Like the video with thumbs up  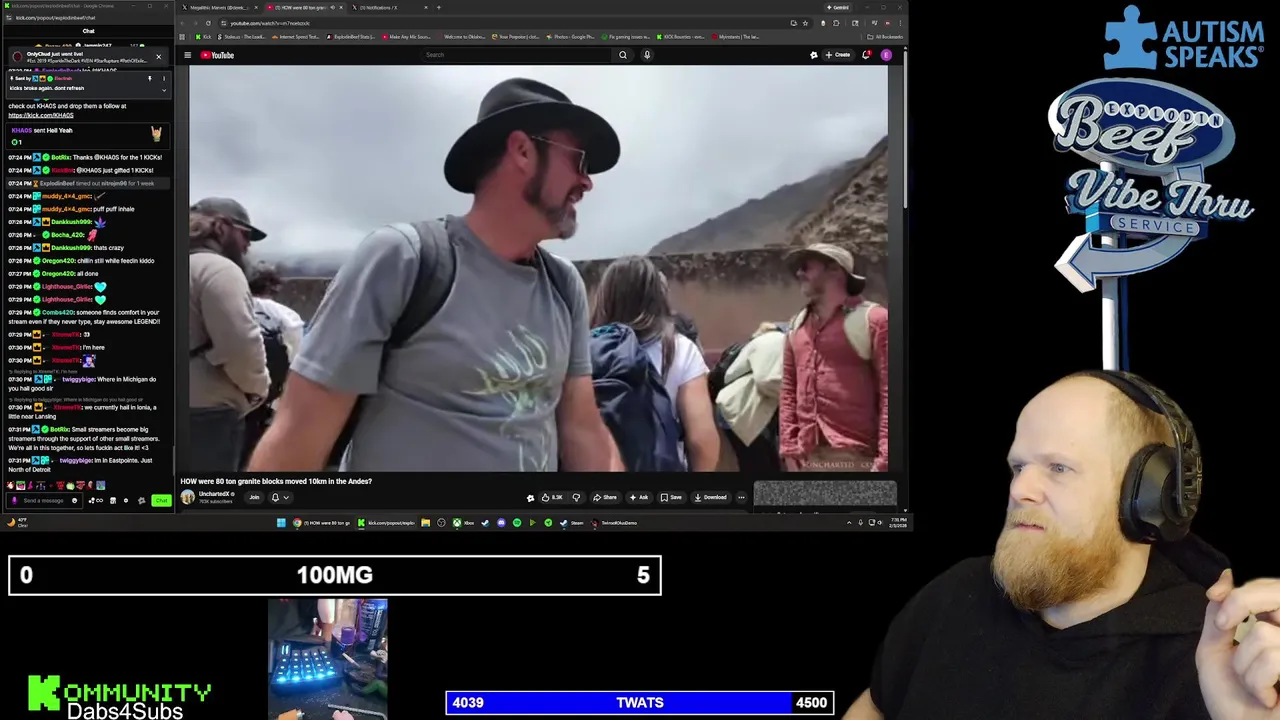(552, 497)
